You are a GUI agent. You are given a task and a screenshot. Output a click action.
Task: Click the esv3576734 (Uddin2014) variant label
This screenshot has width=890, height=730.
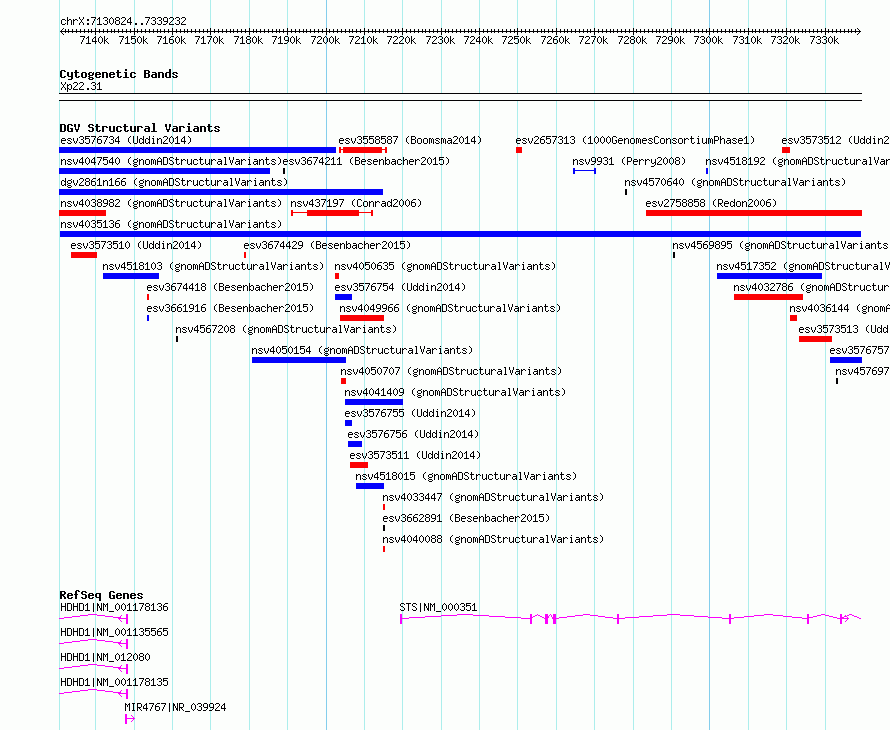(126, 140)
